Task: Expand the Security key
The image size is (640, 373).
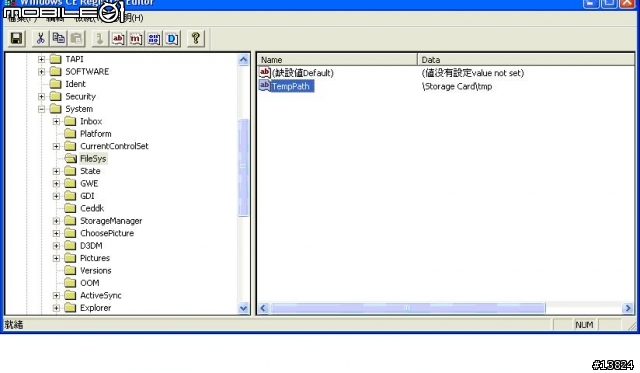Action: [x=41, y=97]
